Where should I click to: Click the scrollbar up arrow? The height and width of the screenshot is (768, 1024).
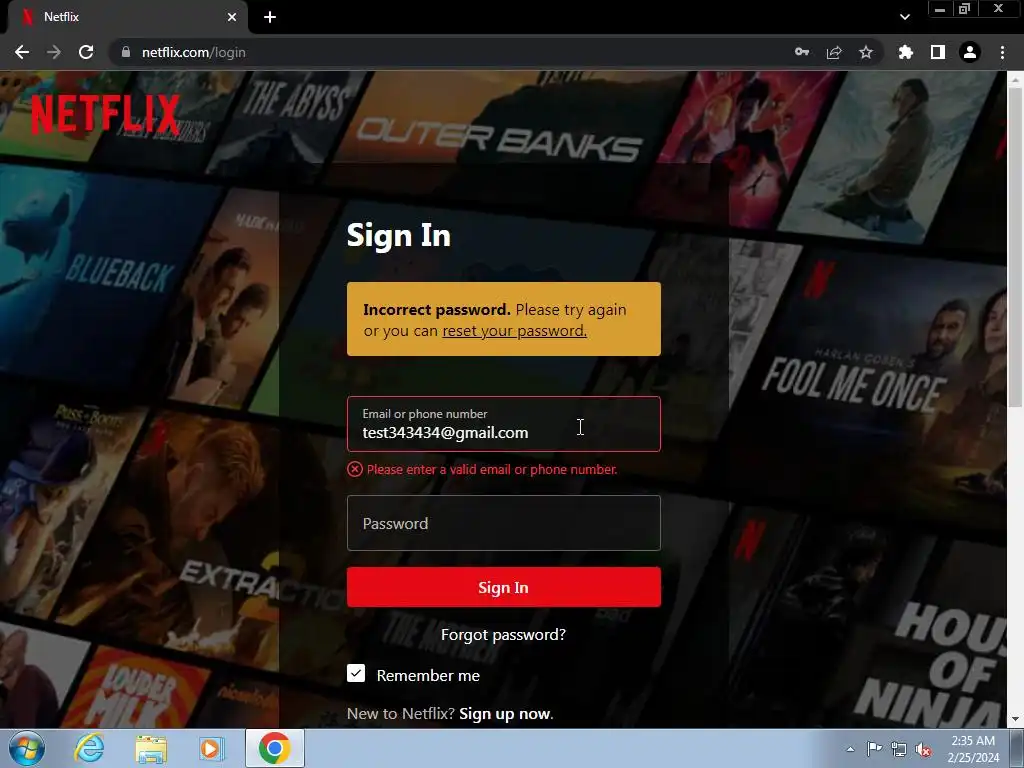1016,79
